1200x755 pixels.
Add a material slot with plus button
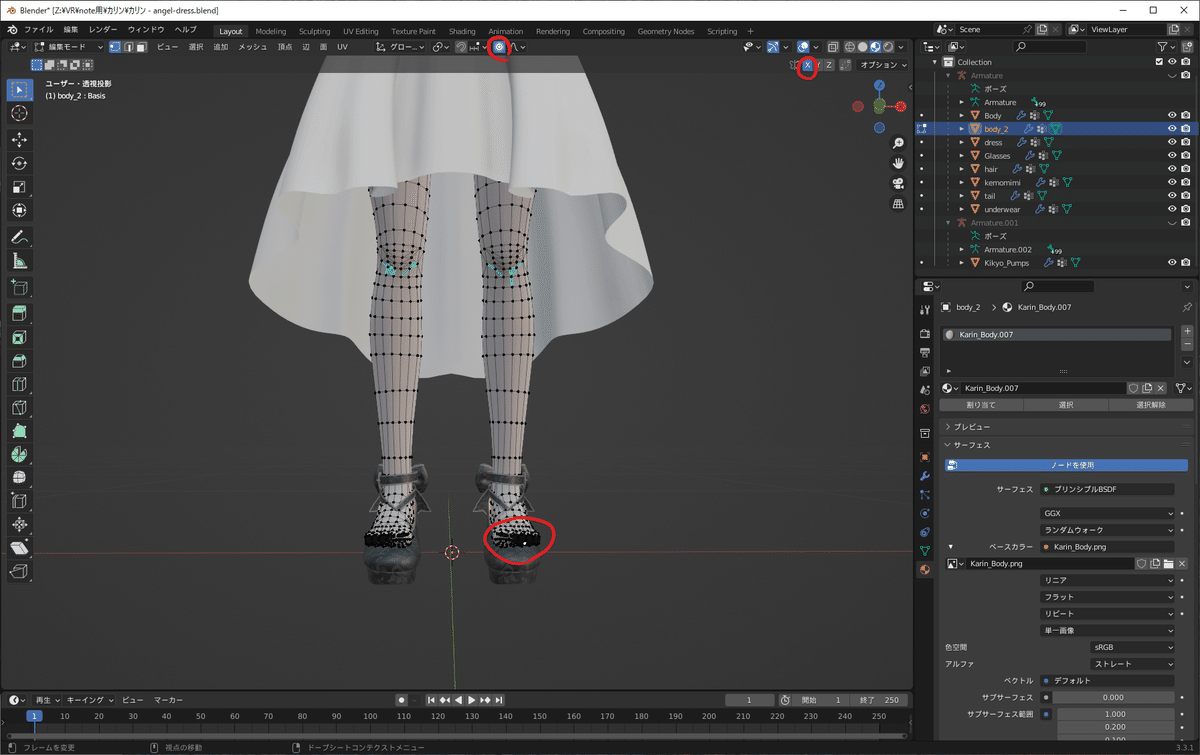(1187, 331)
